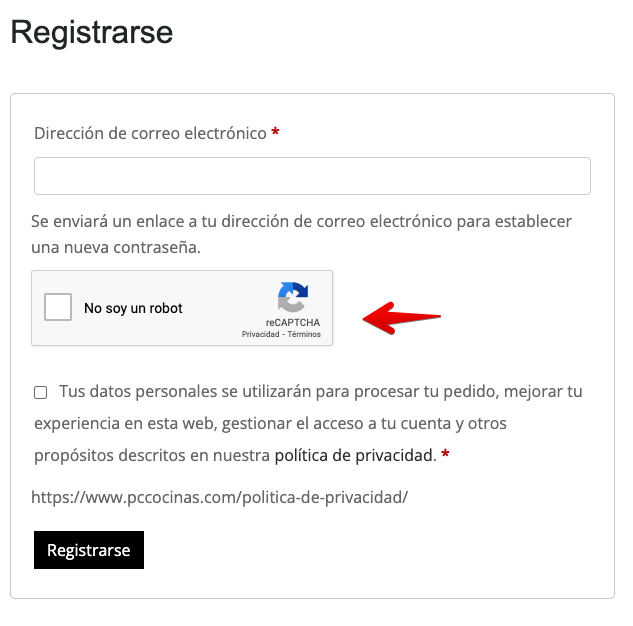Focus the email address input field
This screenshot has height=626, width=633.
312,176
